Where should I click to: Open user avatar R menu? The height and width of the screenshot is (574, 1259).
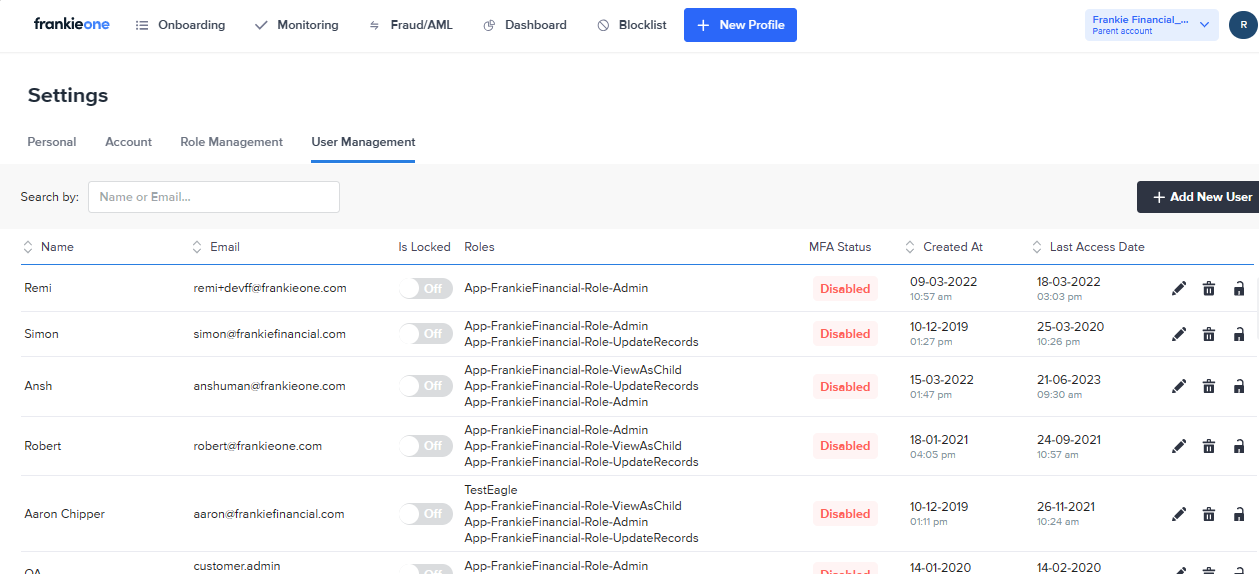1243,25
